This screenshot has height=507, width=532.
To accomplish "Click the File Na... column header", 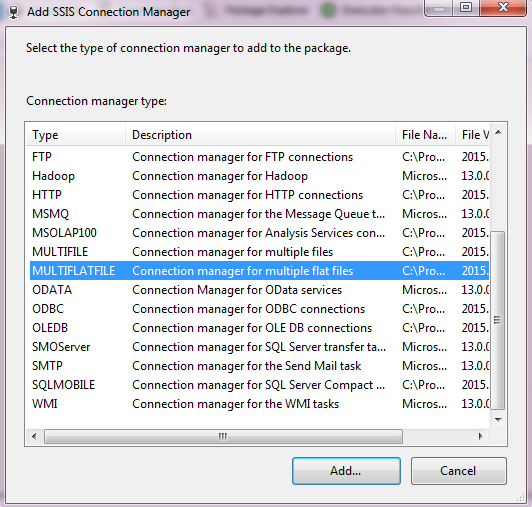I will click(x=425, y=135).
